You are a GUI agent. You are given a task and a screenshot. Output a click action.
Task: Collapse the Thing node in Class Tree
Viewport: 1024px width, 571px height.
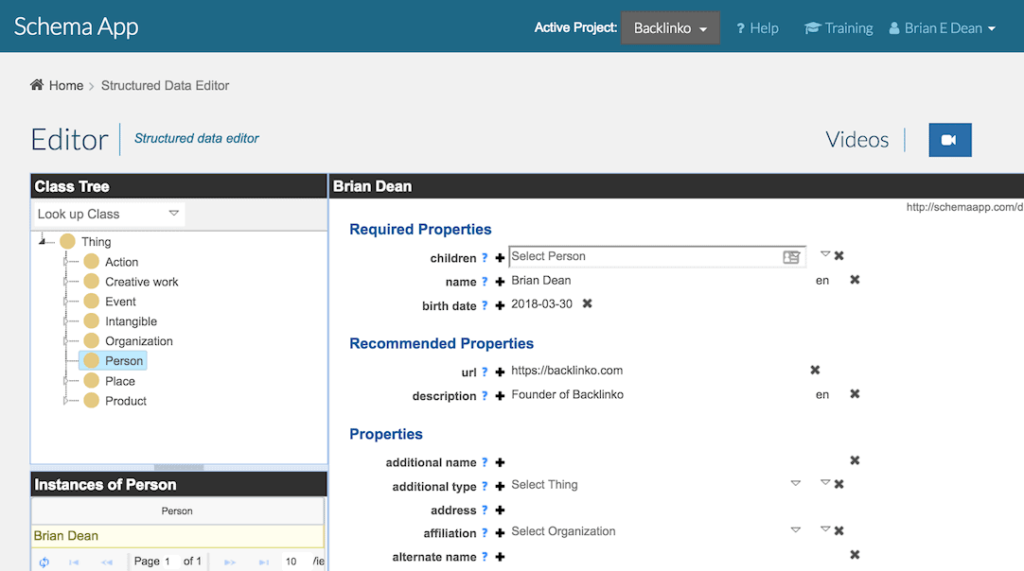tap(42, 242)
